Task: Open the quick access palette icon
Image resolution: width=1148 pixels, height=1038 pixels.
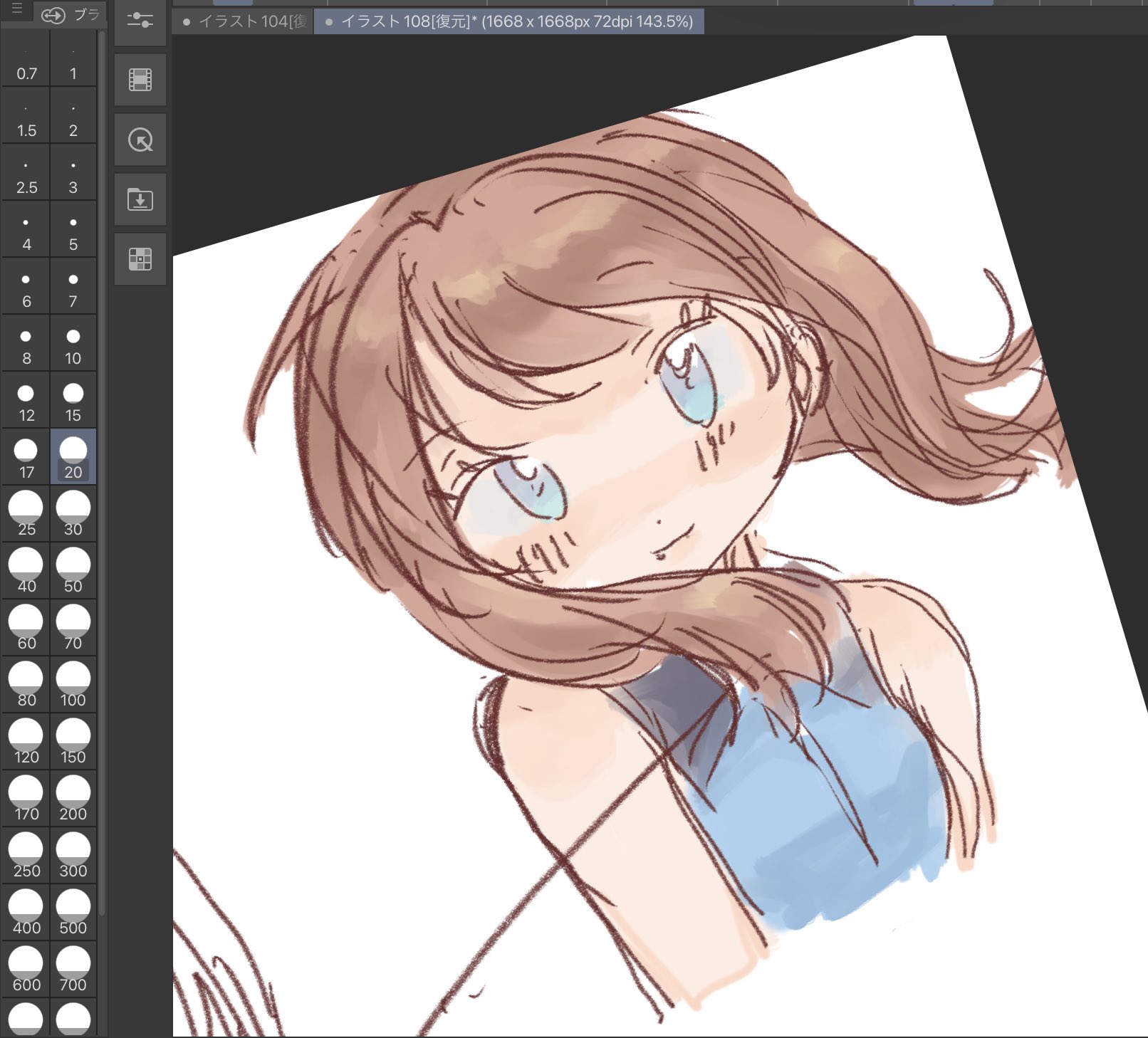Action: coord(140,140)
